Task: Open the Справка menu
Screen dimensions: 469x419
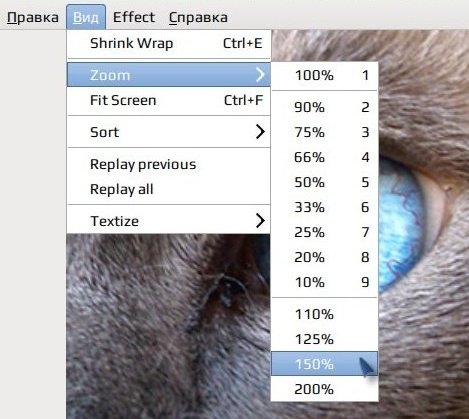Action: click(198, 17)
